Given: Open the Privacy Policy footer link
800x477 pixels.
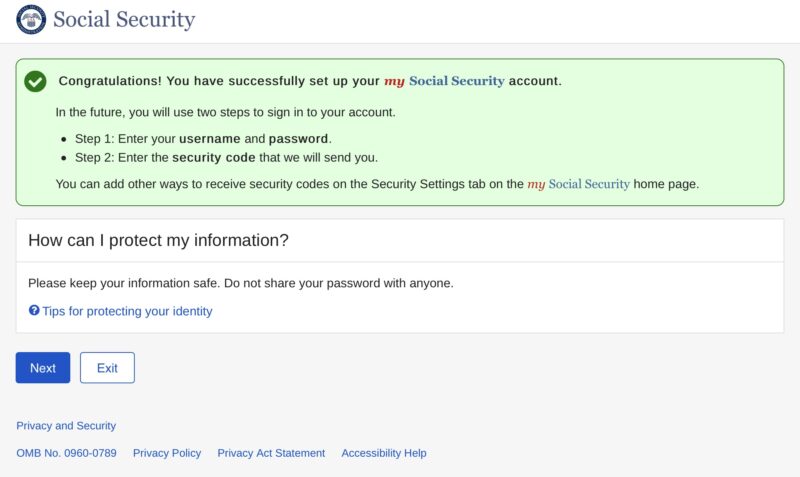Looking at the screenshot, I should coord(167,453).
